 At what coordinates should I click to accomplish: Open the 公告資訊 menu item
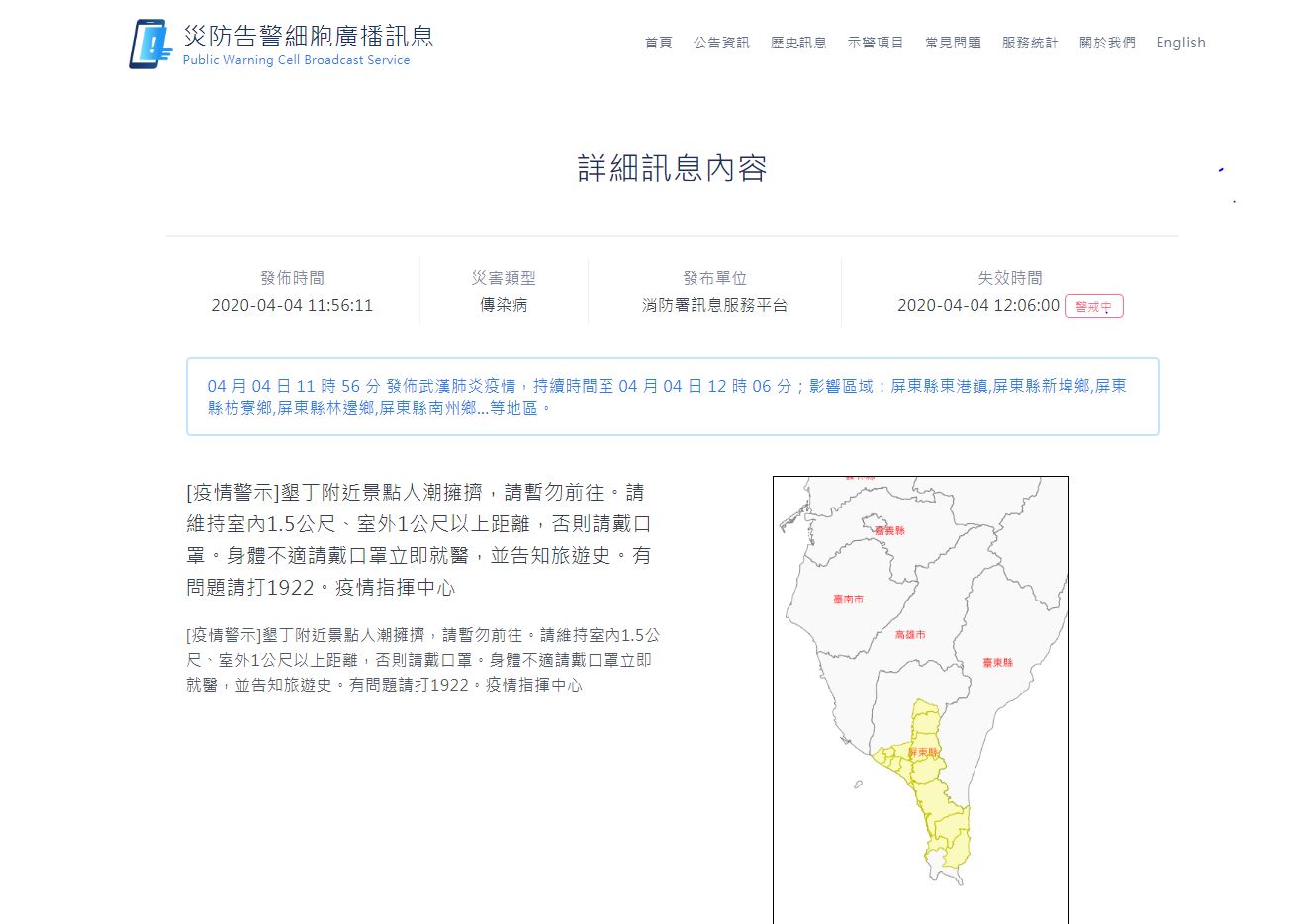click(x=721, y=43)
